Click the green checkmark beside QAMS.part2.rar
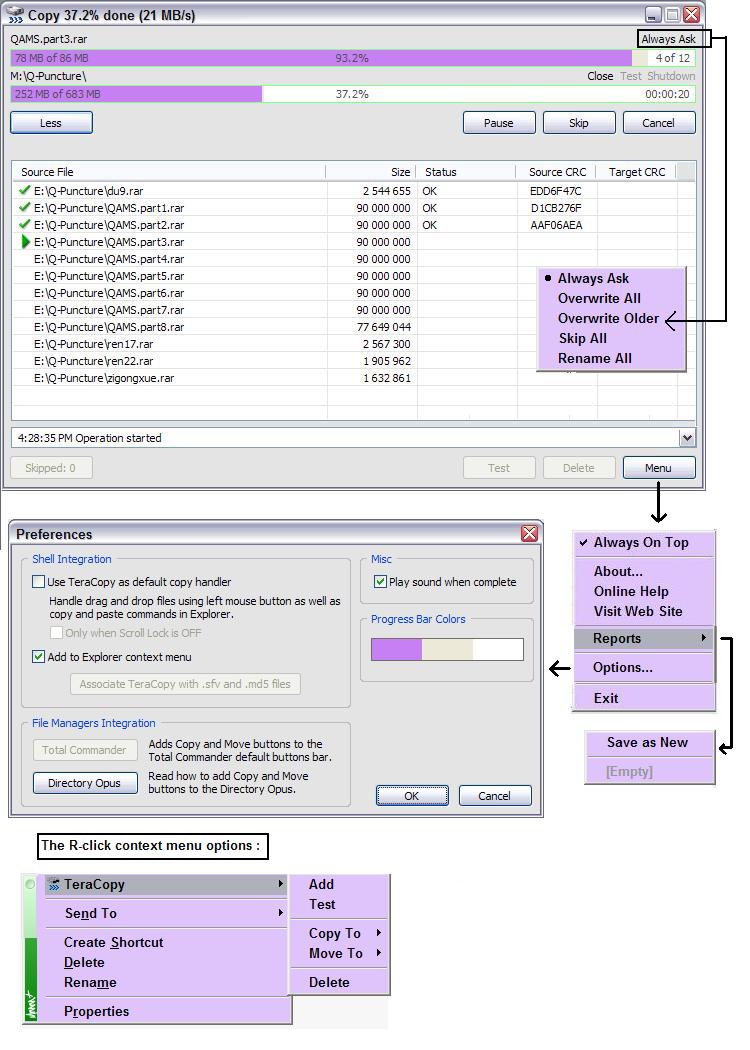 (25, 224)
